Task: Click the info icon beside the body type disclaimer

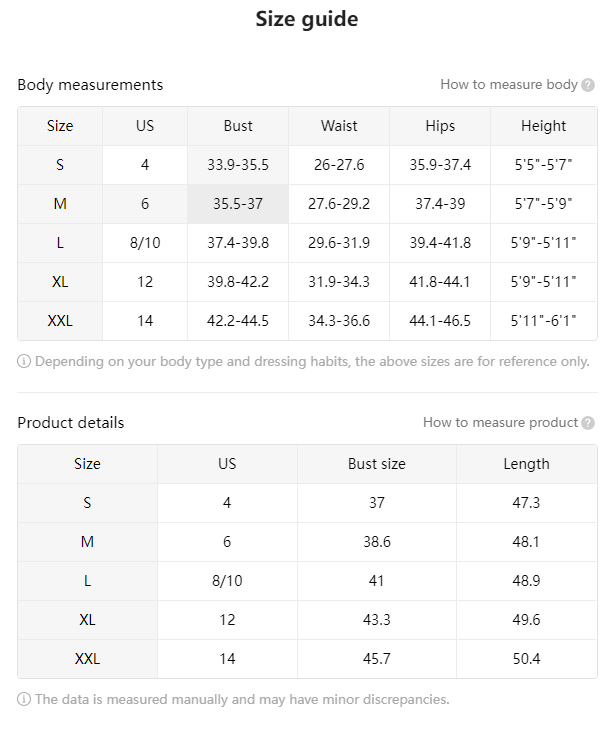Action: pyautogui.click(x=24, y=362)
